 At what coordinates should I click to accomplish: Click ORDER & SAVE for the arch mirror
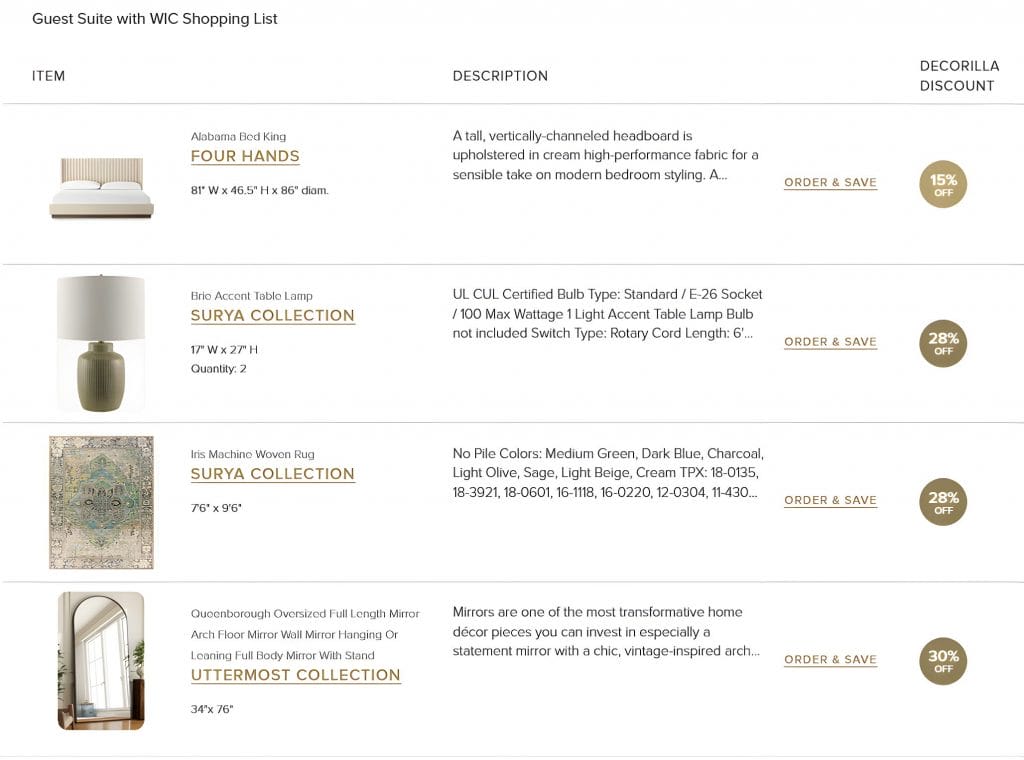830,659
